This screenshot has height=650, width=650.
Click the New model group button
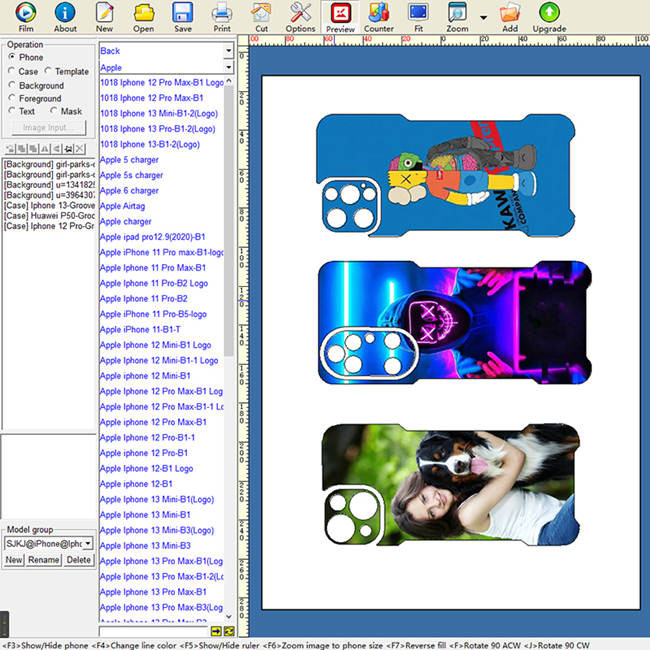tap(14, 560)
